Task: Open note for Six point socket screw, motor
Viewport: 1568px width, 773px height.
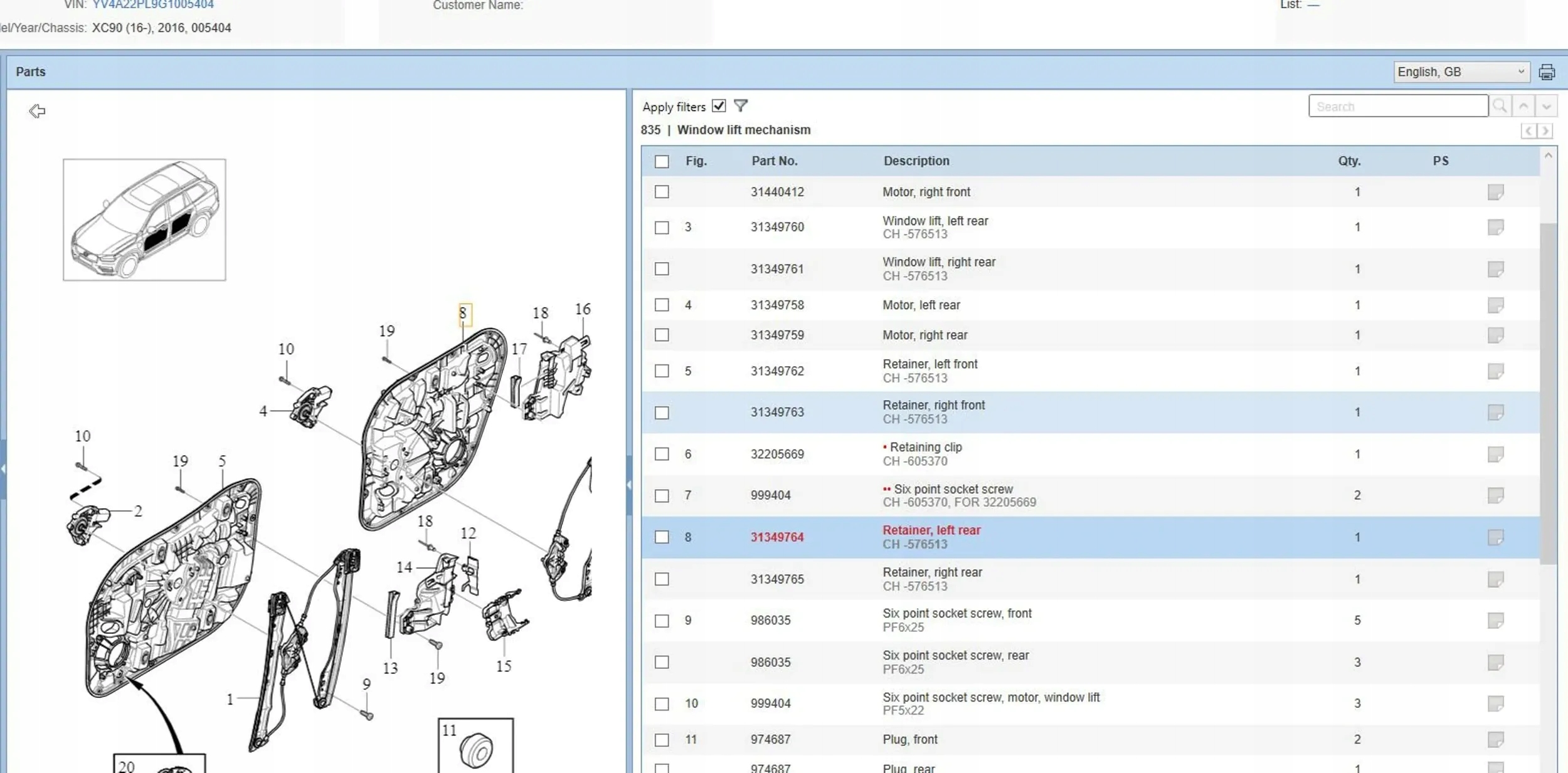Action: pos(1496,703)
